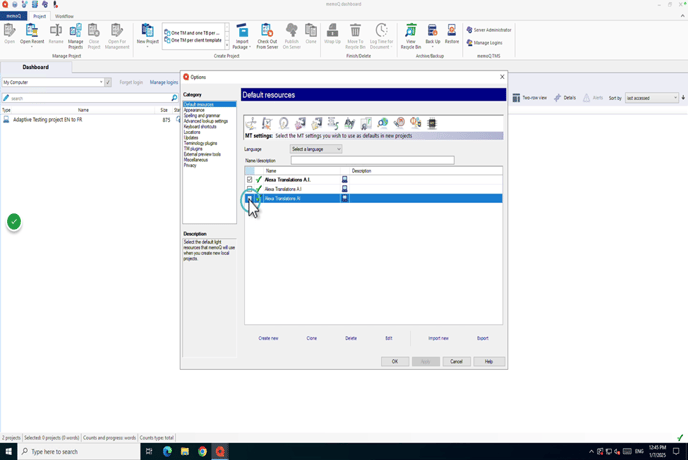This screenshot has width=688, height=460.
Task: Click the Clone link under the list
Action: coord(312,338)
